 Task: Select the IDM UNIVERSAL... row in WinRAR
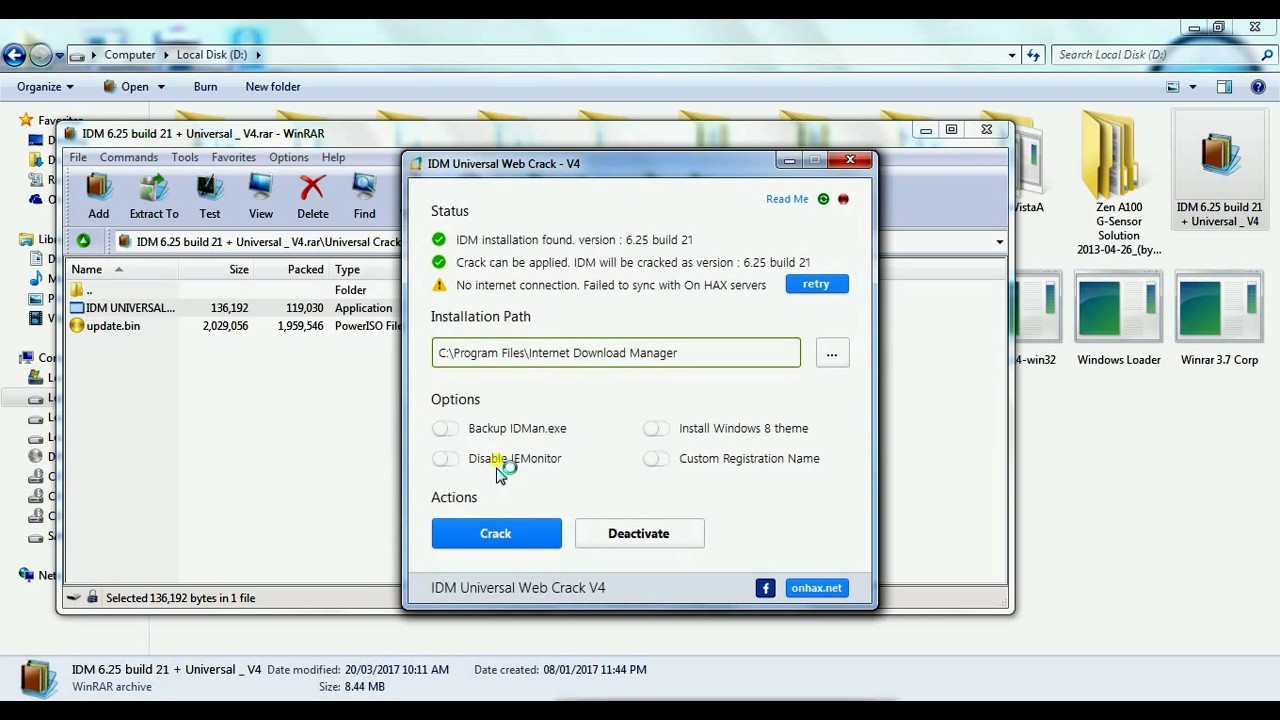pyautogui.click(x=232, y=308)
